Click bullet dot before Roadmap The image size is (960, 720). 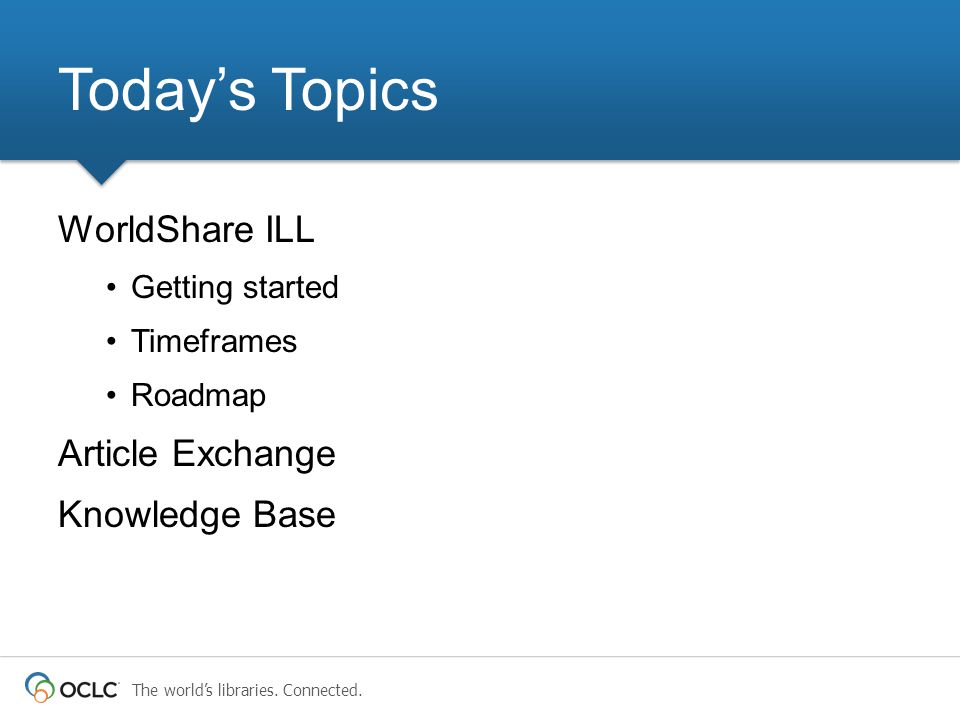click(x=111, y=395)
